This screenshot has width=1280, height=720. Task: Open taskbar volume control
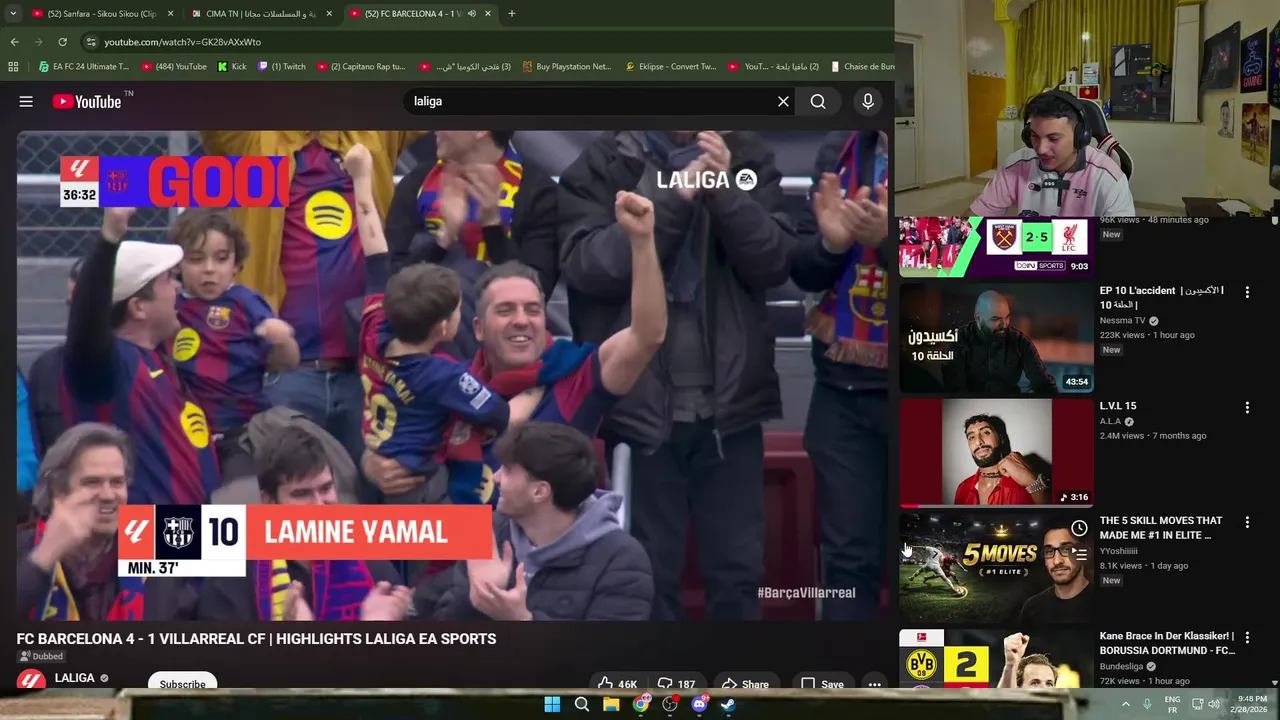tap(1214, 704)
